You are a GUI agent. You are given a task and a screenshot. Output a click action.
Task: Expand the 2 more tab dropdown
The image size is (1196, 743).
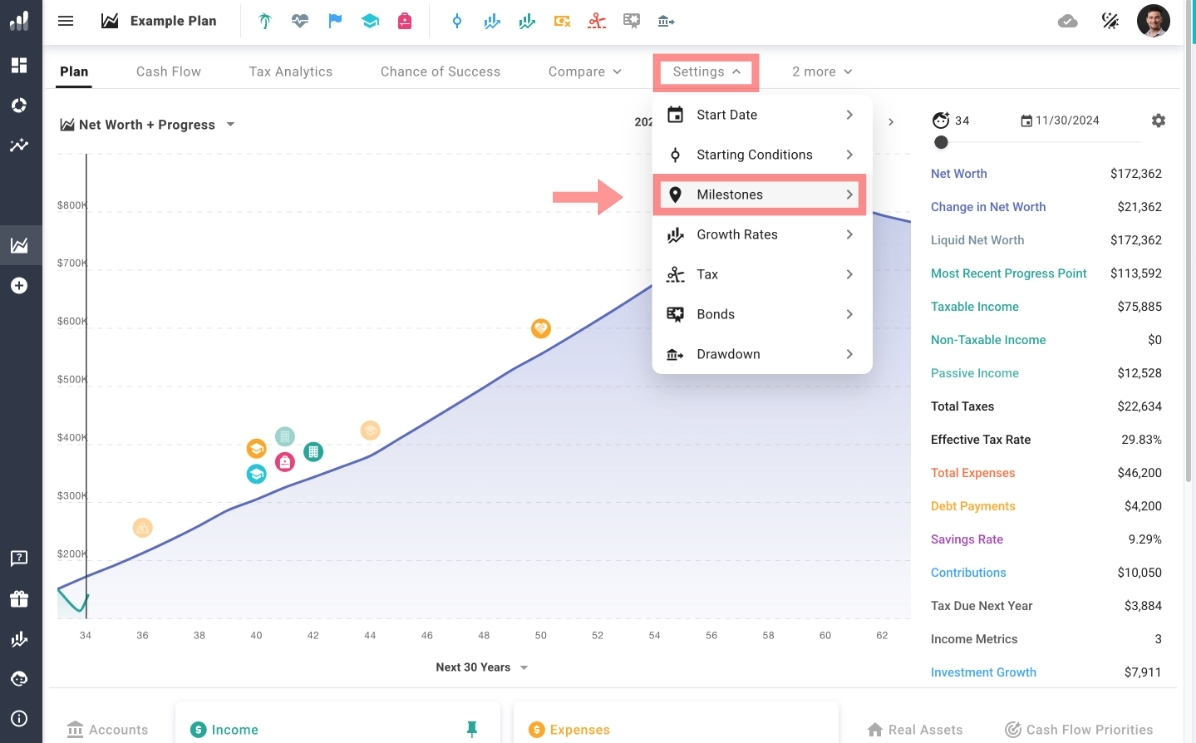822,72
